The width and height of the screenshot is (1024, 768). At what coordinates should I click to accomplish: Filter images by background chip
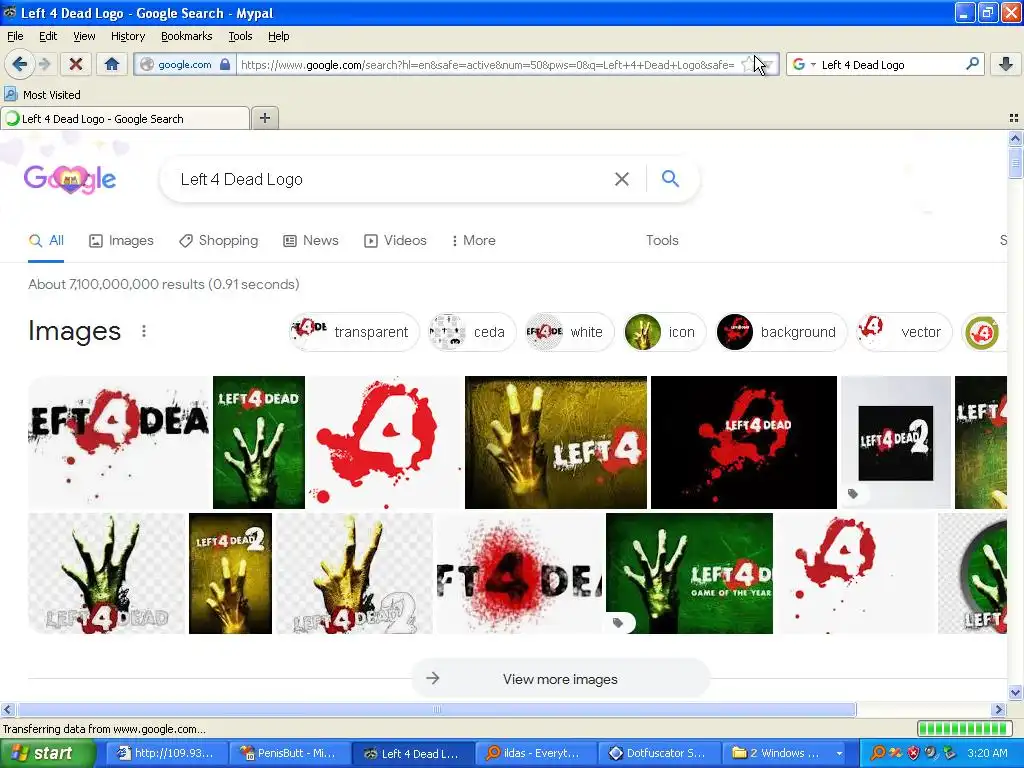780,332
